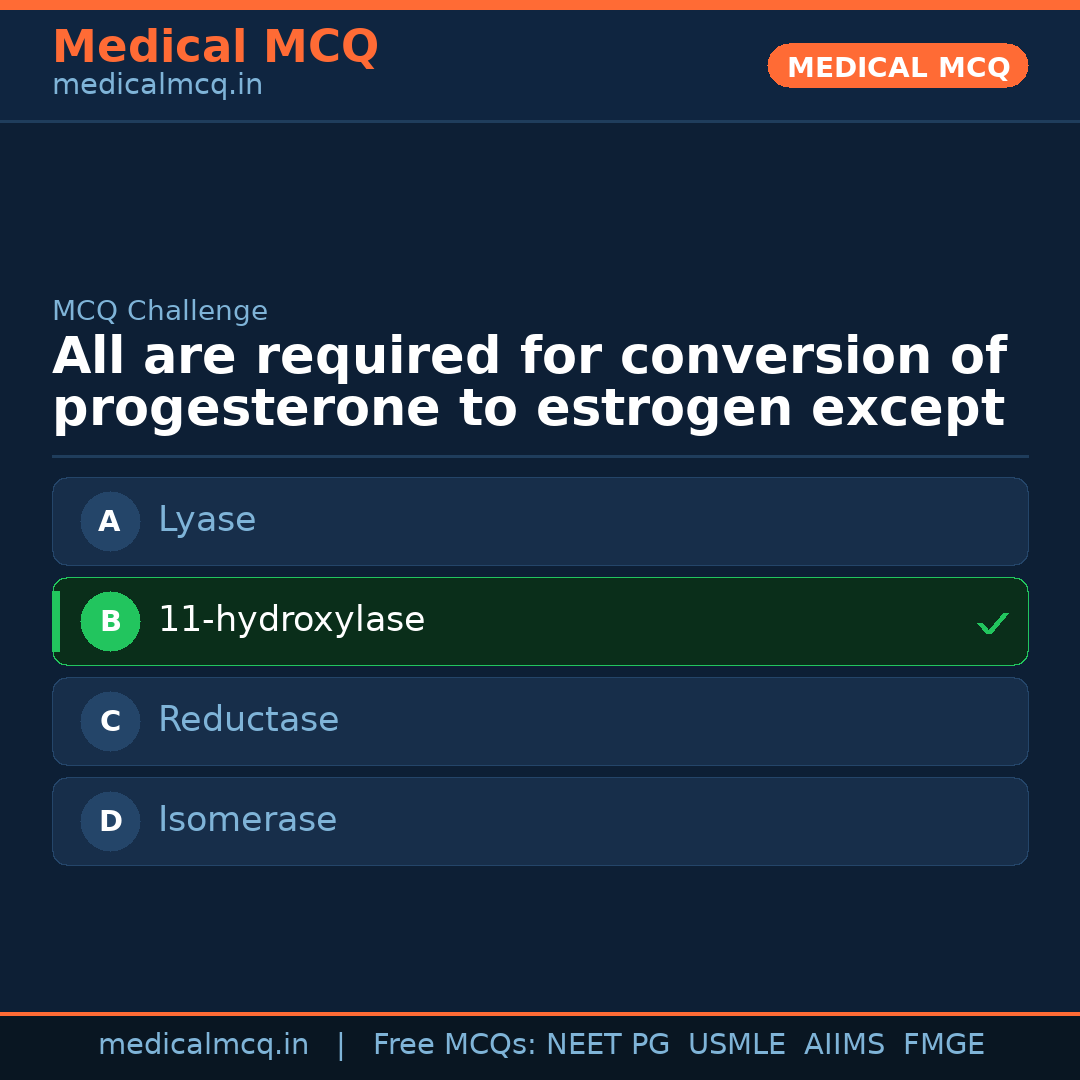Click the green checkmark on option B
1080x1080 pixels.
tap(992, 623)
